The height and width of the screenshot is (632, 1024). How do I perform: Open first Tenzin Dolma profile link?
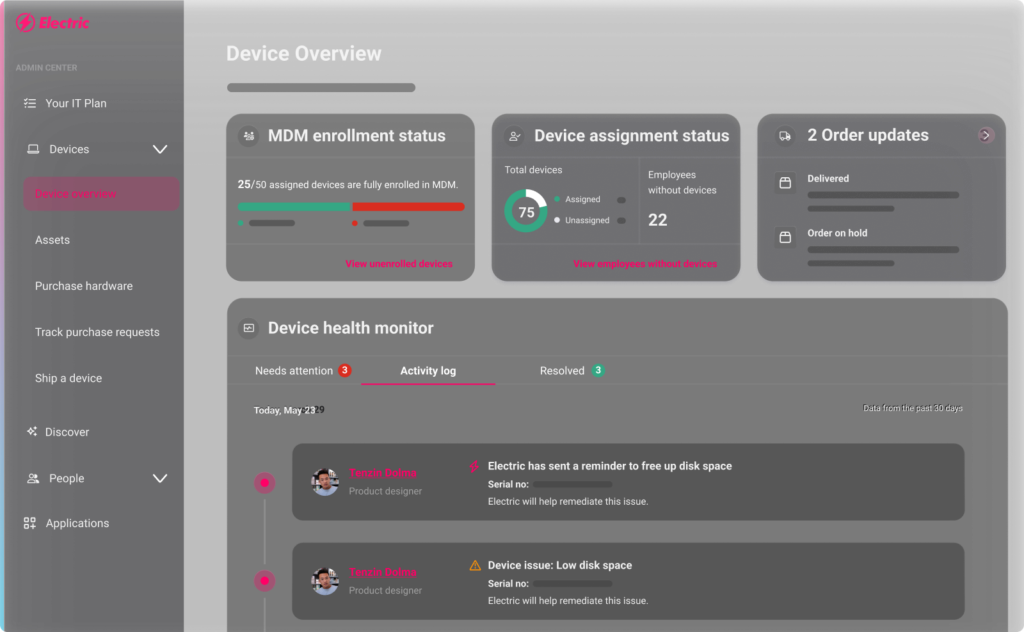coord(382,473)
